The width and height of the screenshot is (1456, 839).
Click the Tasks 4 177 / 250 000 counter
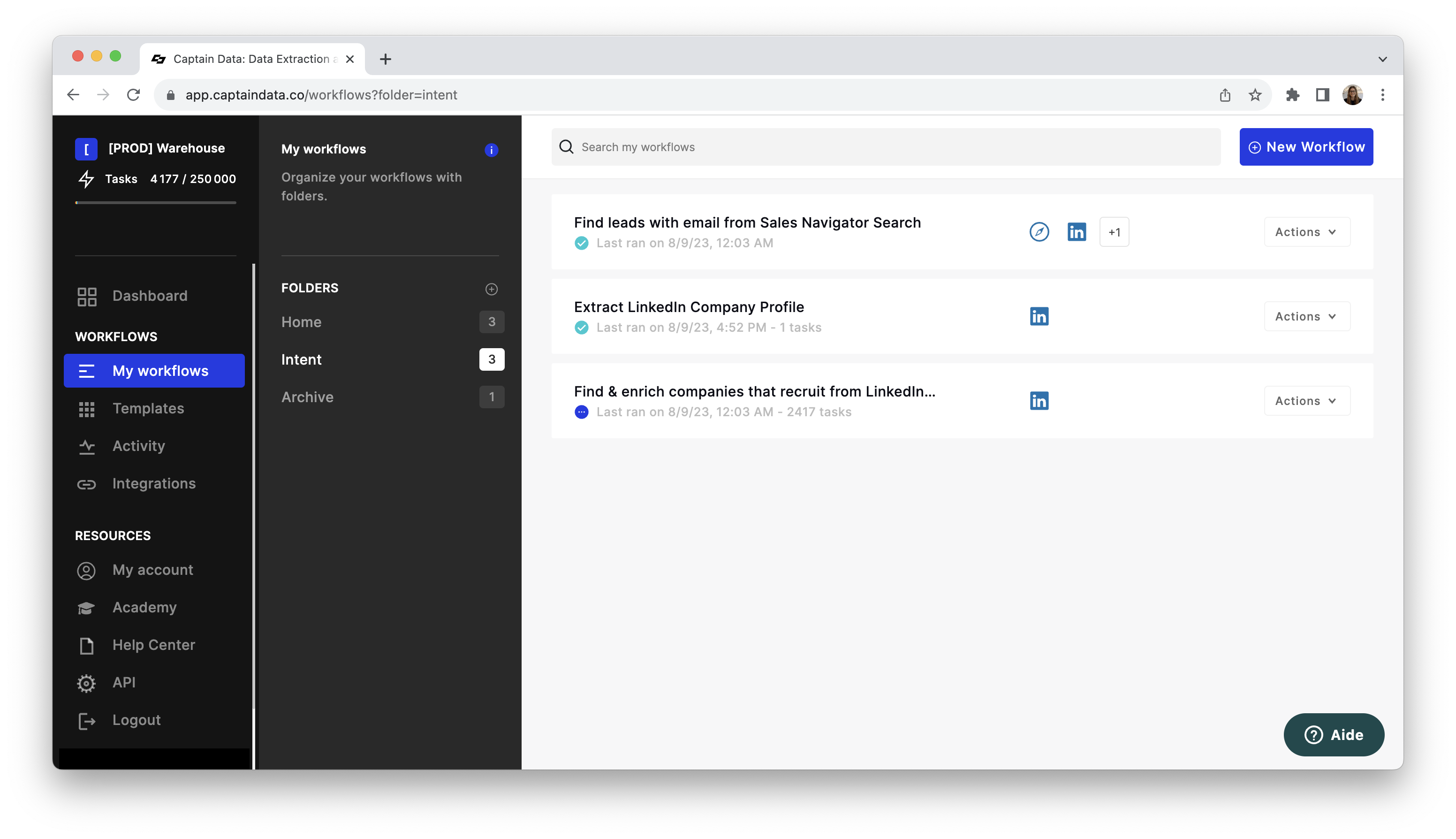tap(170, 179)
